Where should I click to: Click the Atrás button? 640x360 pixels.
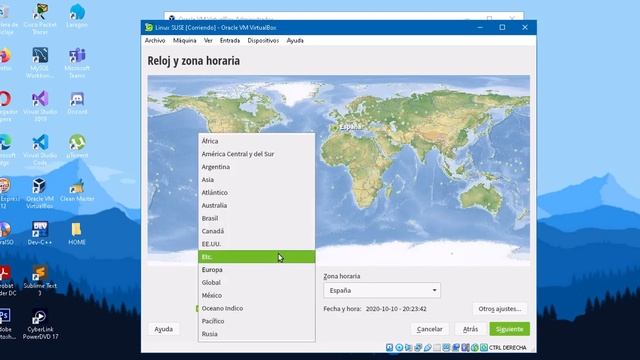[471, 329]
